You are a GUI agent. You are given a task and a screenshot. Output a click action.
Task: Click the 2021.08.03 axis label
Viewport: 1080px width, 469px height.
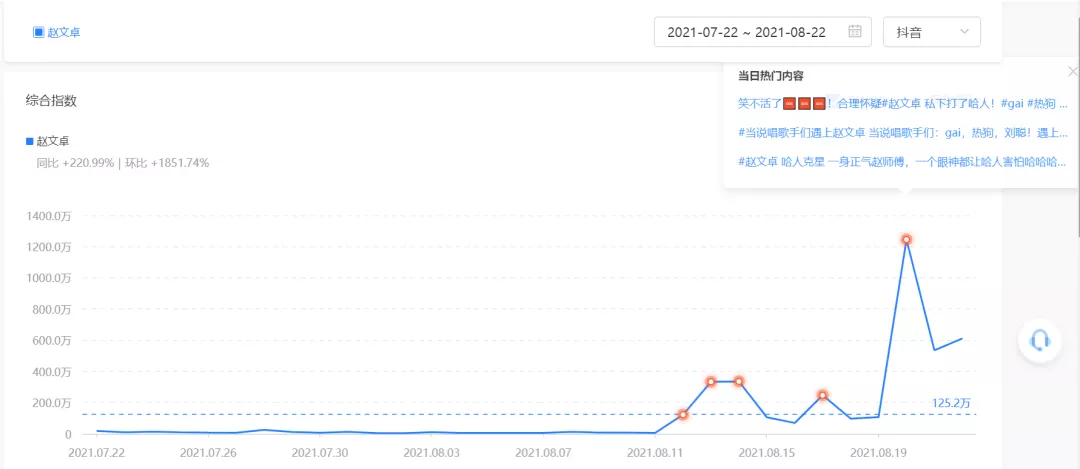[432, 453]
